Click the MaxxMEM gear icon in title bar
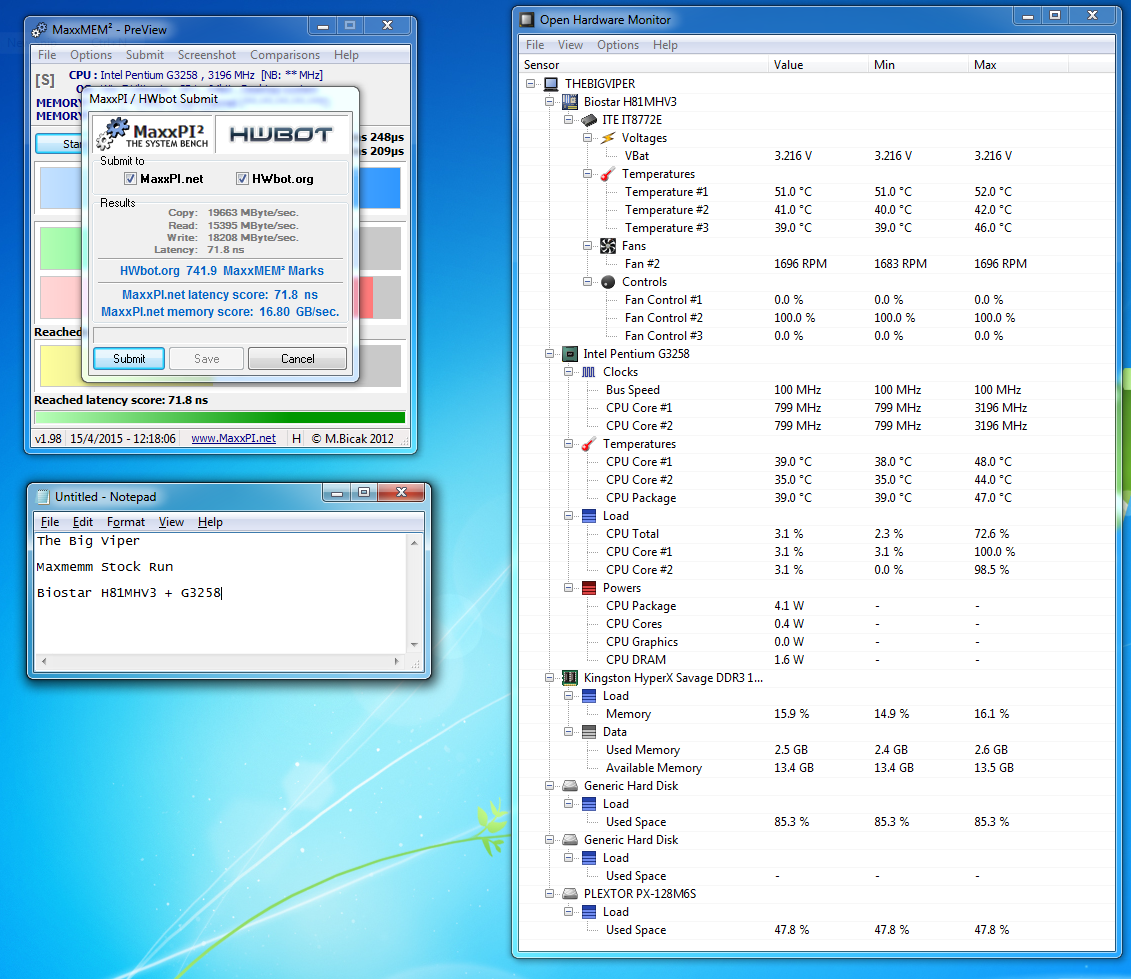 click(x=40, y=30)
